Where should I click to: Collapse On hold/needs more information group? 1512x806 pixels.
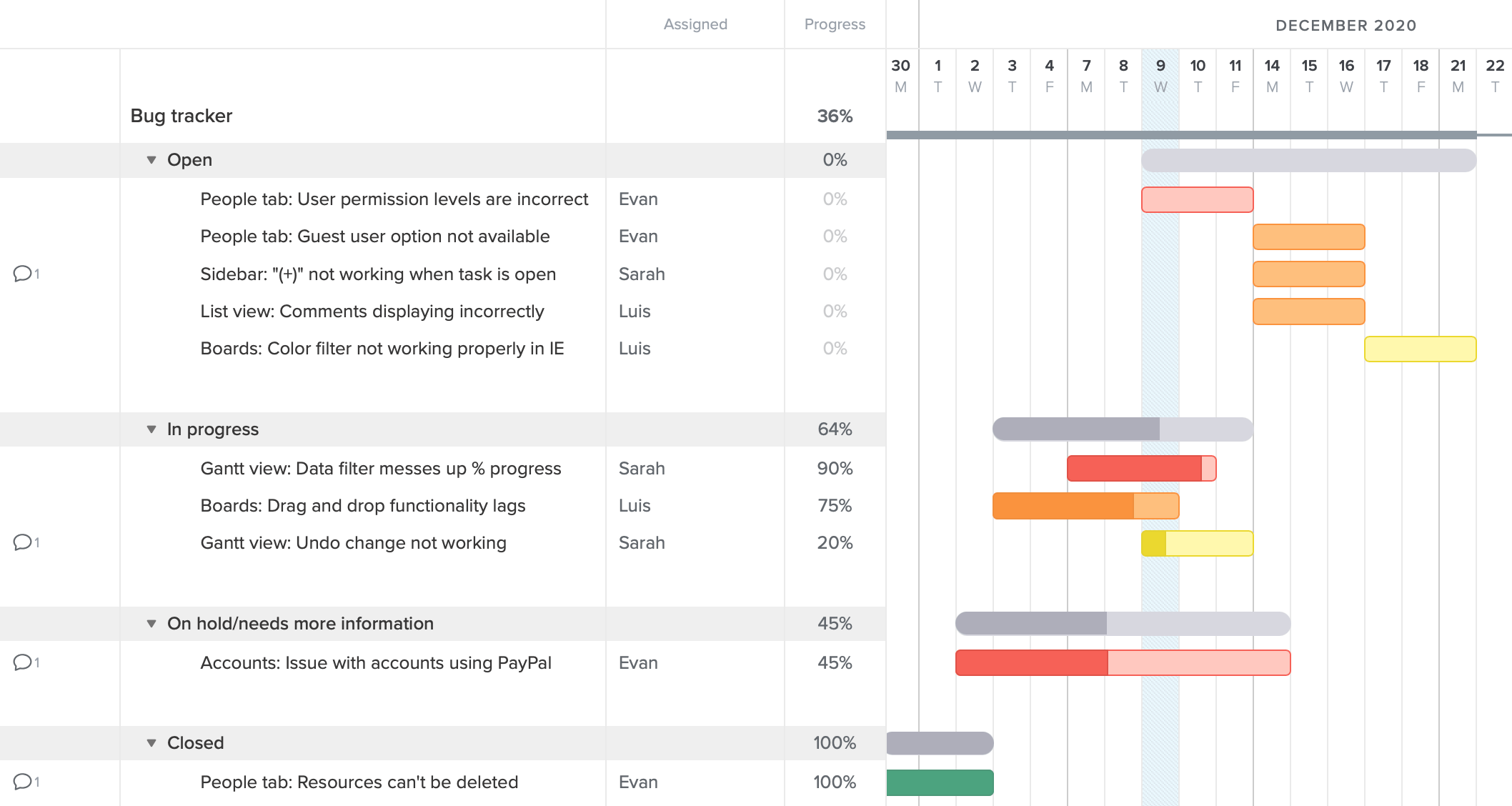pyautogui.click(x=151, y=623)
